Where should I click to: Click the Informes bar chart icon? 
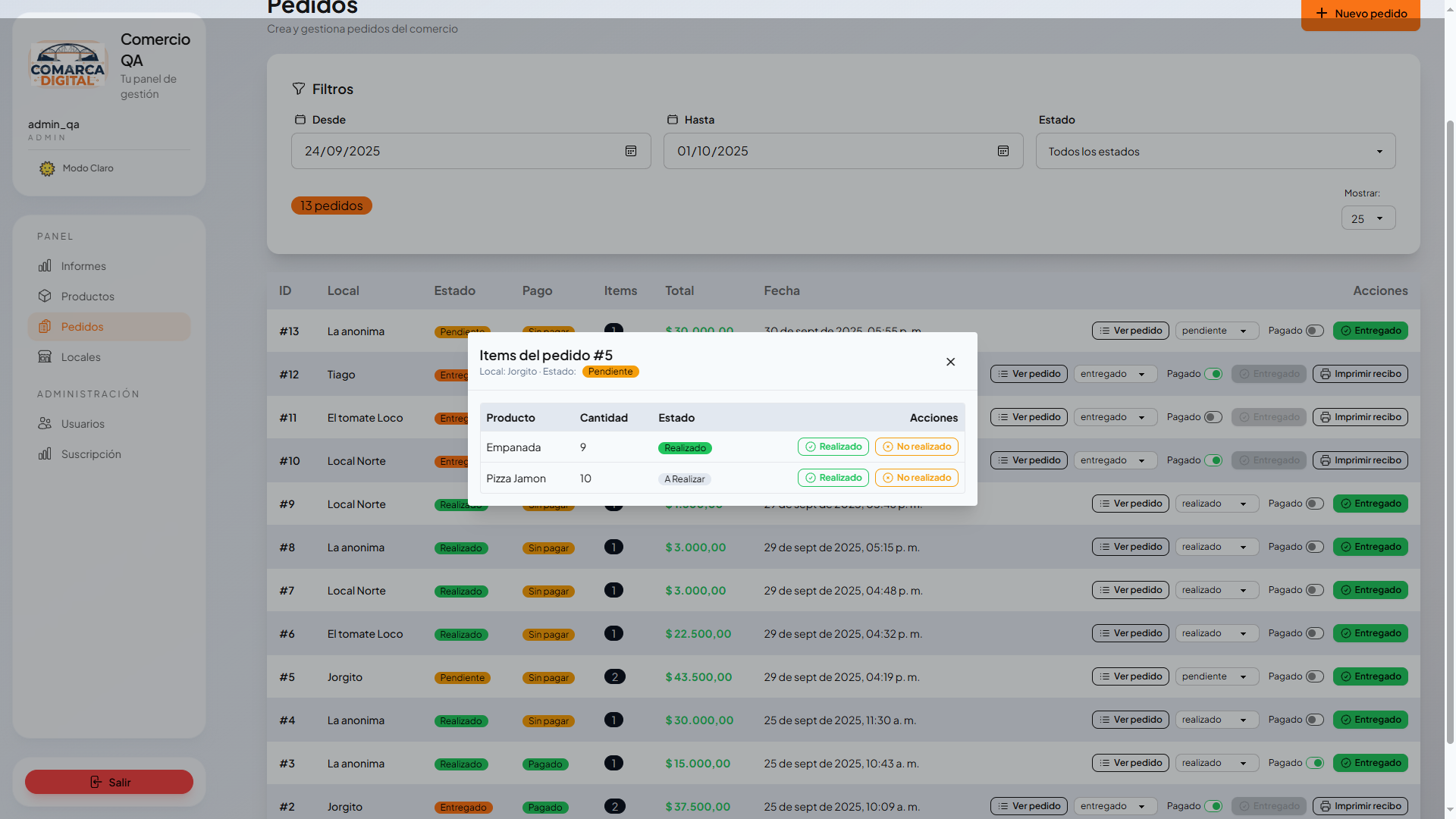click(45, 266)
